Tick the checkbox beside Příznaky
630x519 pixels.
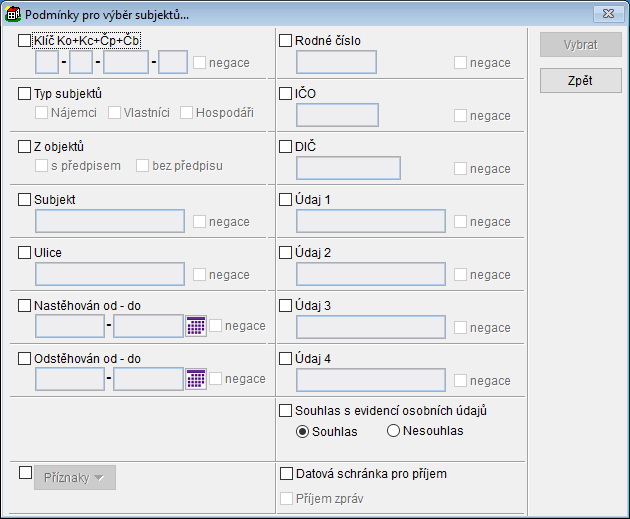click(25, 472)
